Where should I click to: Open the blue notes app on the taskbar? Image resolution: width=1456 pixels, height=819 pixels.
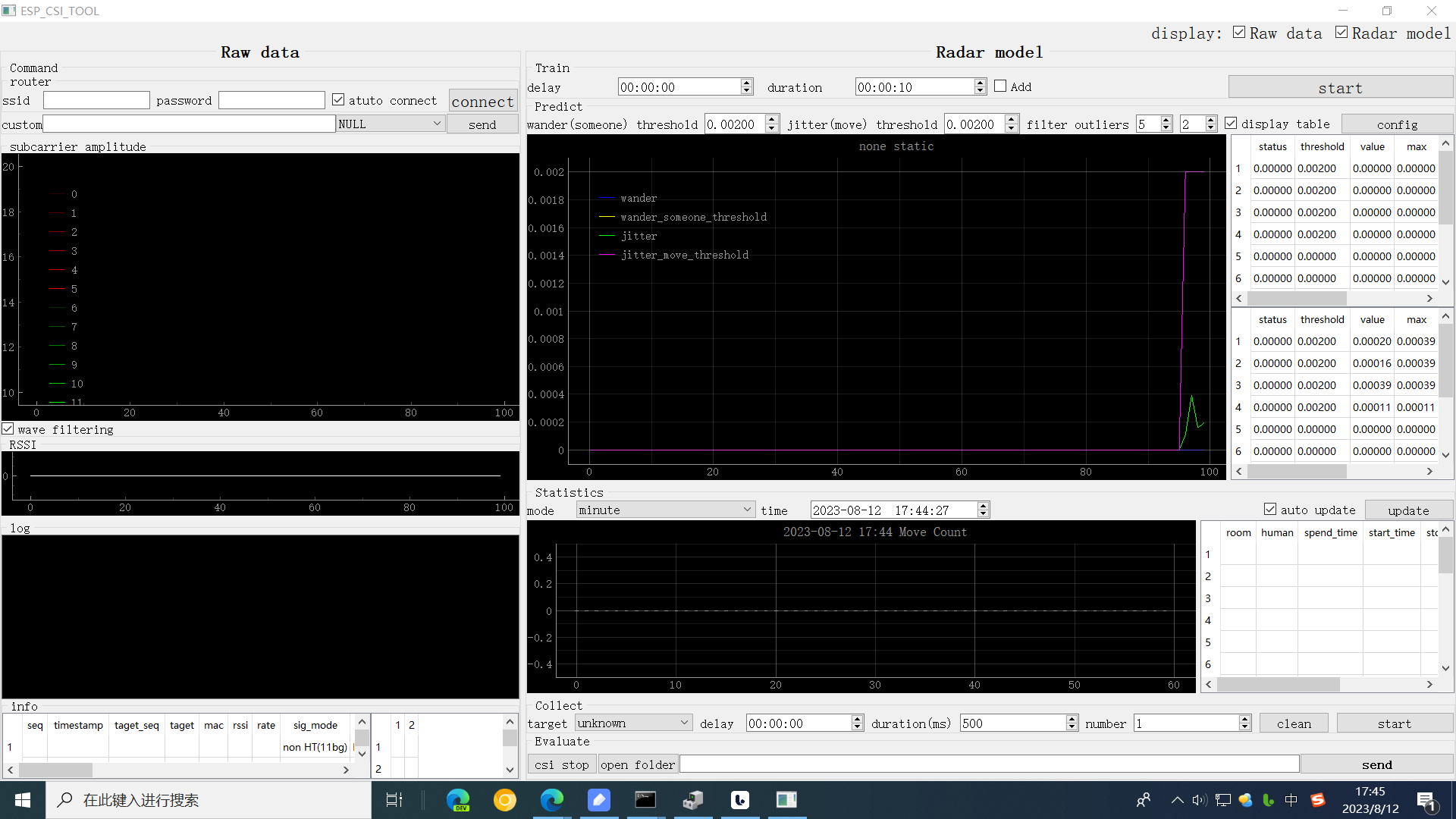(599, 800)
